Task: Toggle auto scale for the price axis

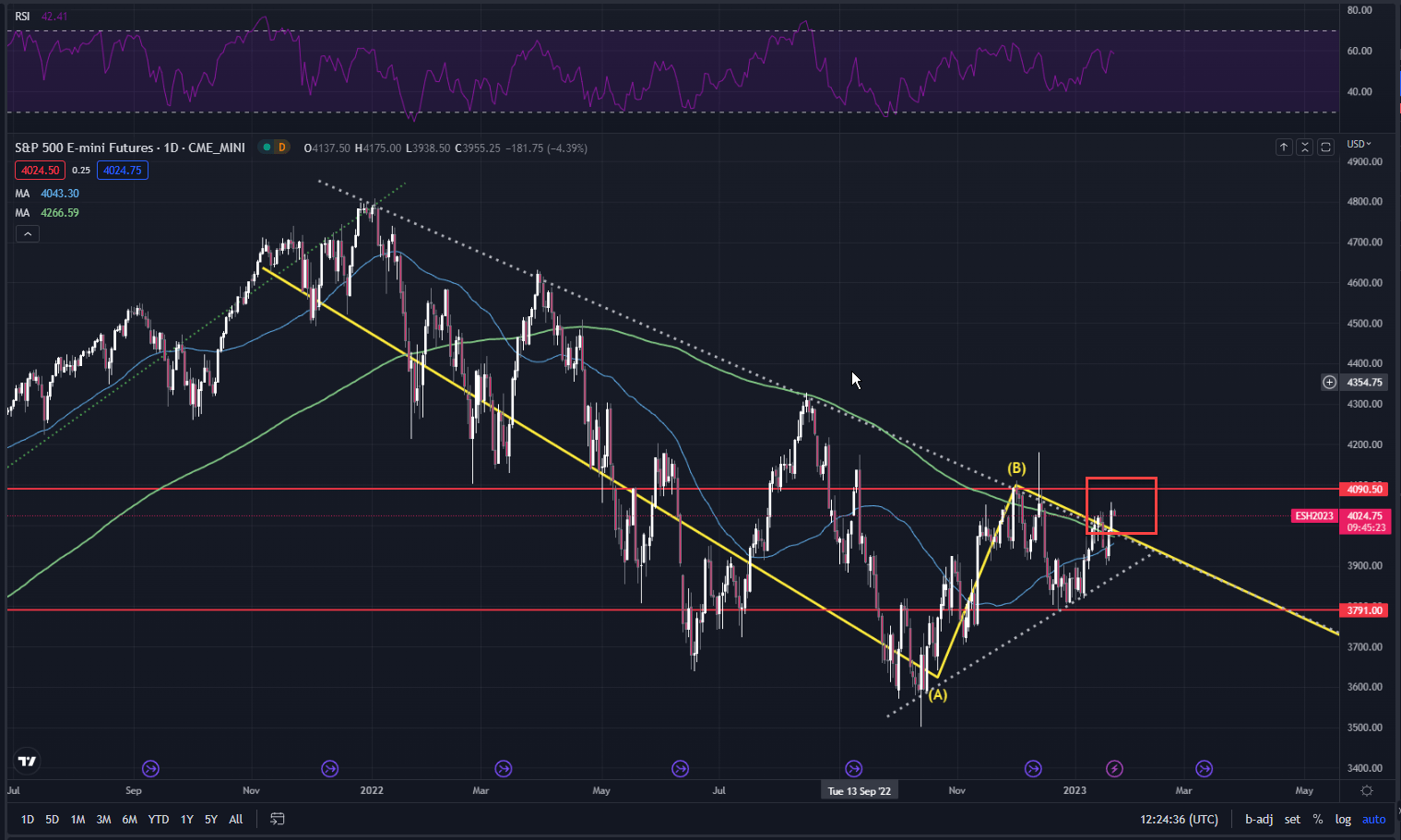Action: tap(1373, 819)
